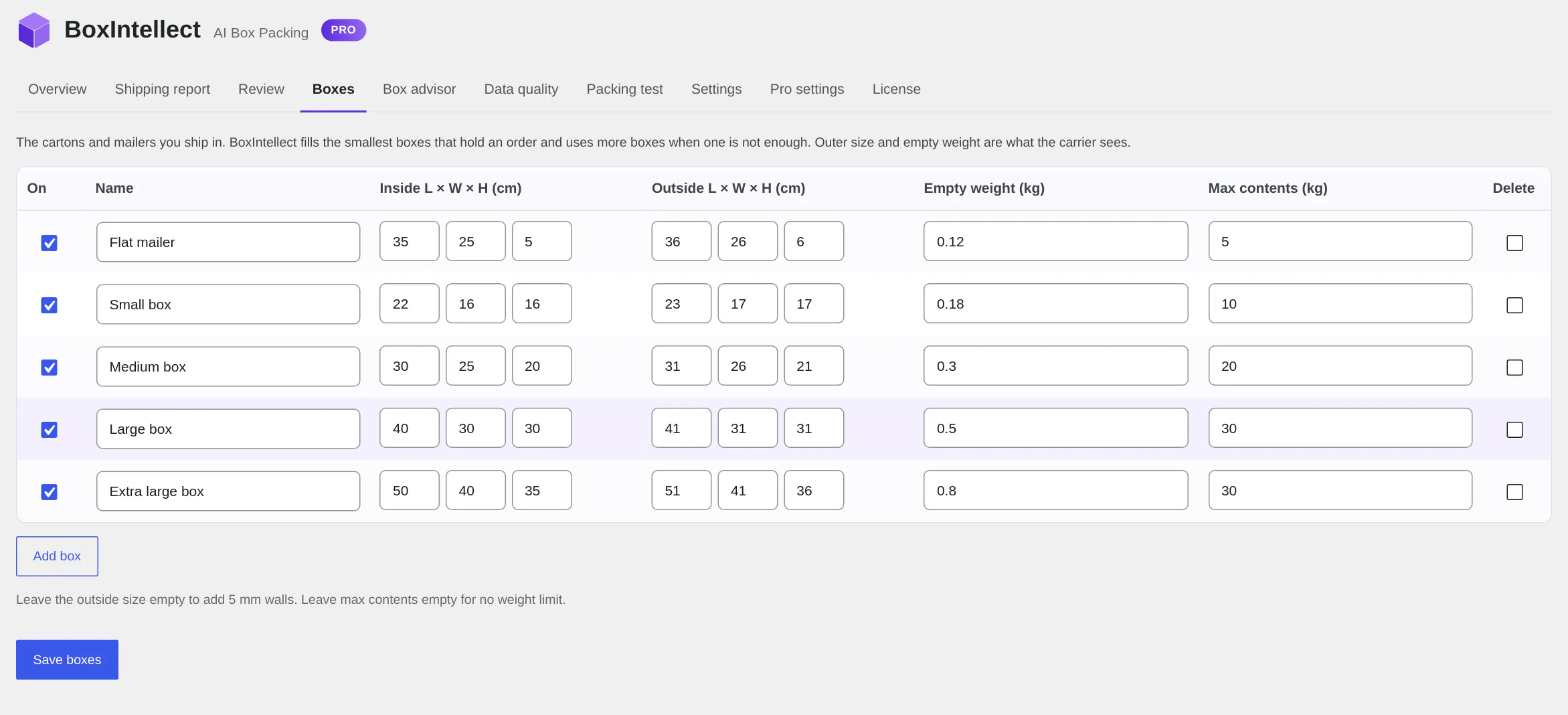This screenshot has width=1568, height=715.
Task: Untick the On checkbox for Small box
Action: pos(49,305)
